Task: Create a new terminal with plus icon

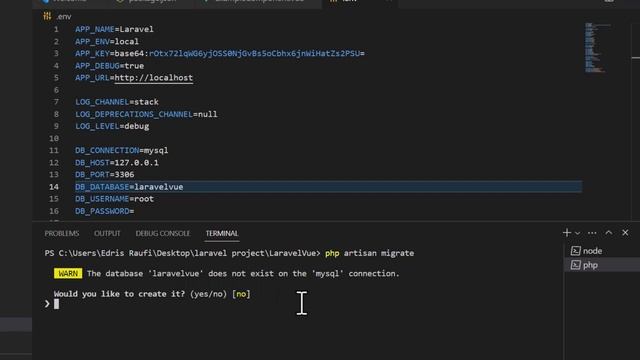Action: click(x=566, y=233)
